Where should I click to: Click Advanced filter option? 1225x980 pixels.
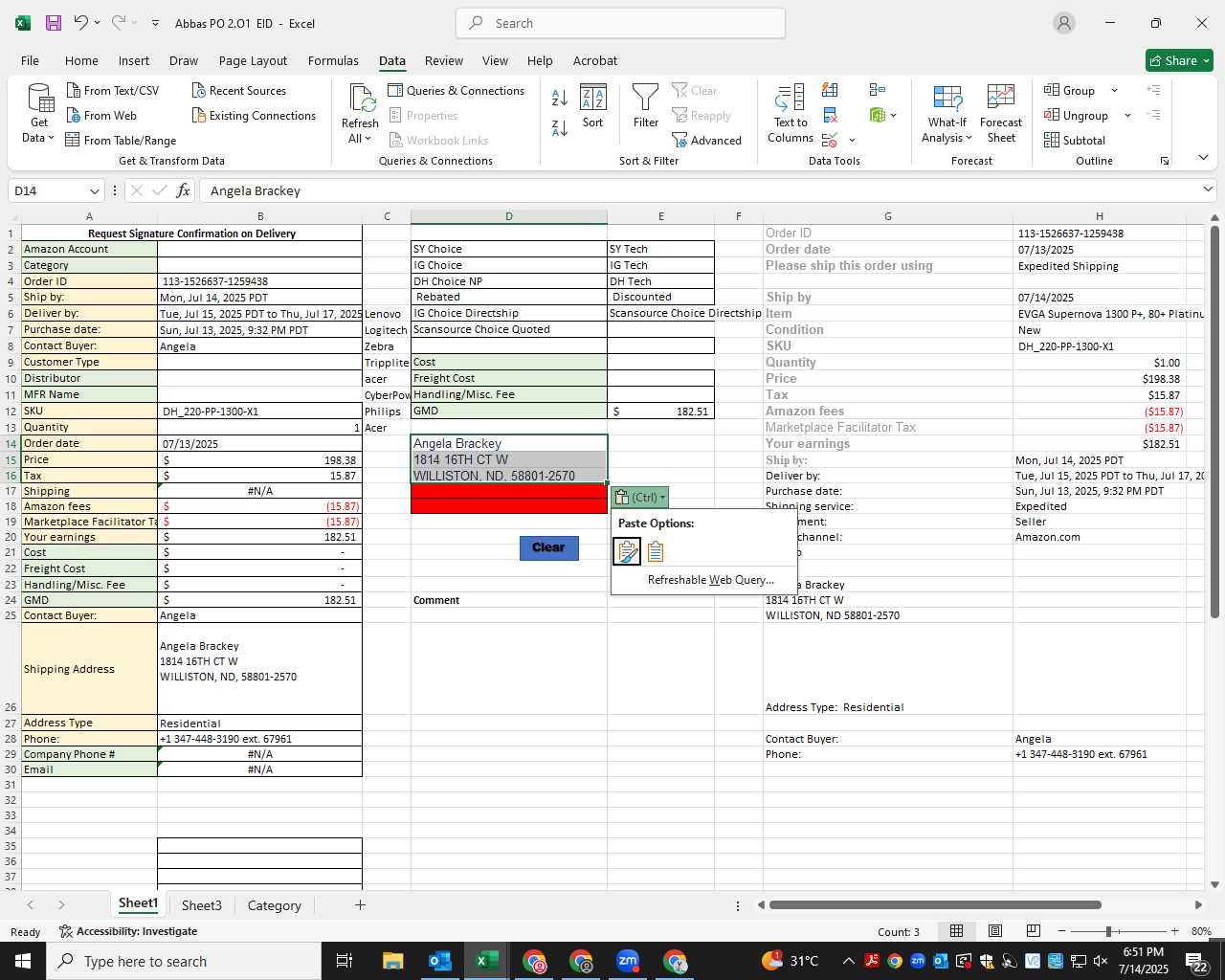(x=706, y=140)
